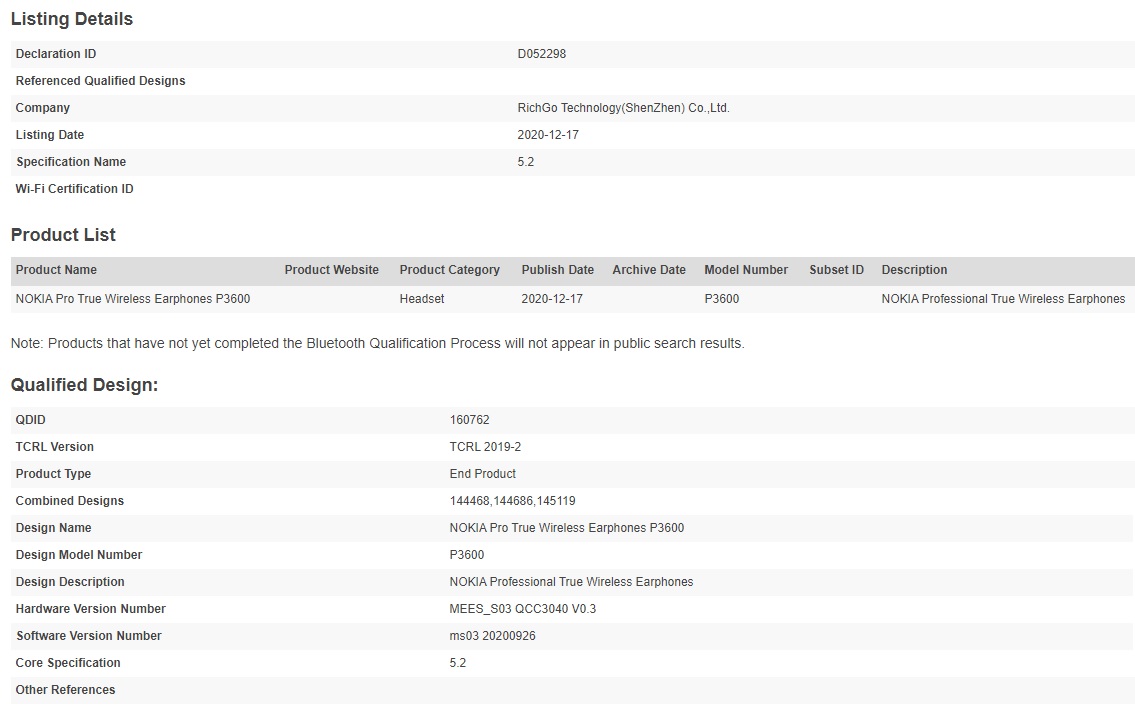Click the 'Company' row label
Screen dimensions: 1135x705
pyautogui.click(x=43, y=108)
